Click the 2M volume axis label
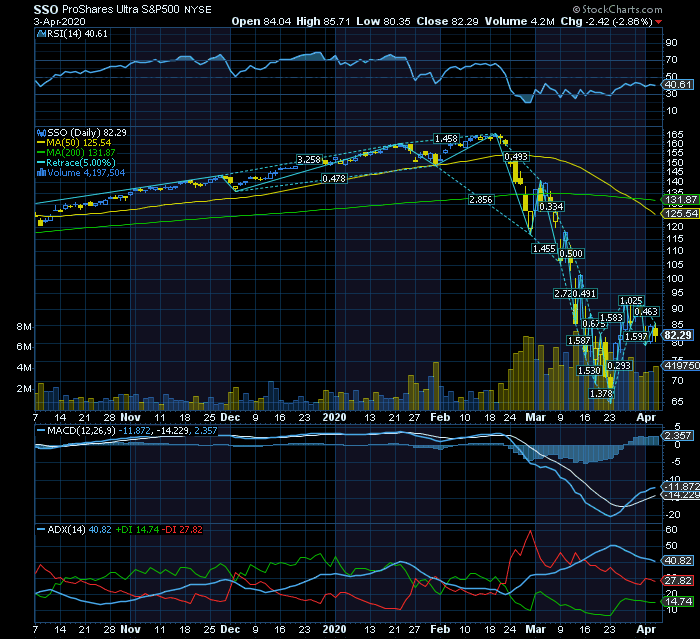 coord(24,389)
